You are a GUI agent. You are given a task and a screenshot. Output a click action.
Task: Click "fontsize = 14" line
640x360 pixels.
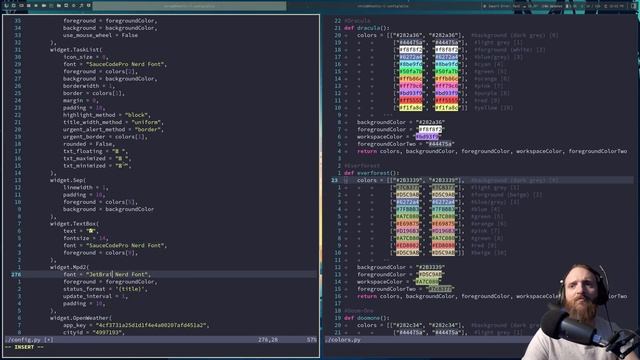click(x=85, y=238)
